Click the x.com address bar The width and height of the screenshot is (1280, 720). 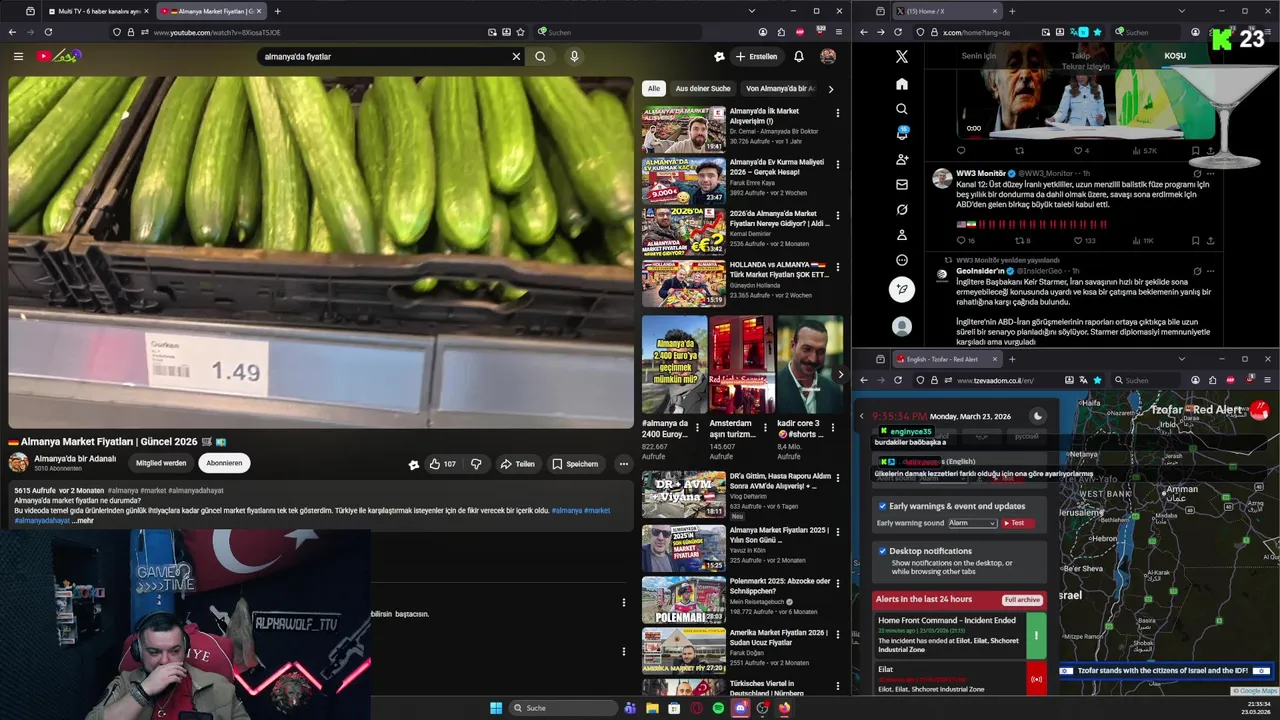pos(990,32)
